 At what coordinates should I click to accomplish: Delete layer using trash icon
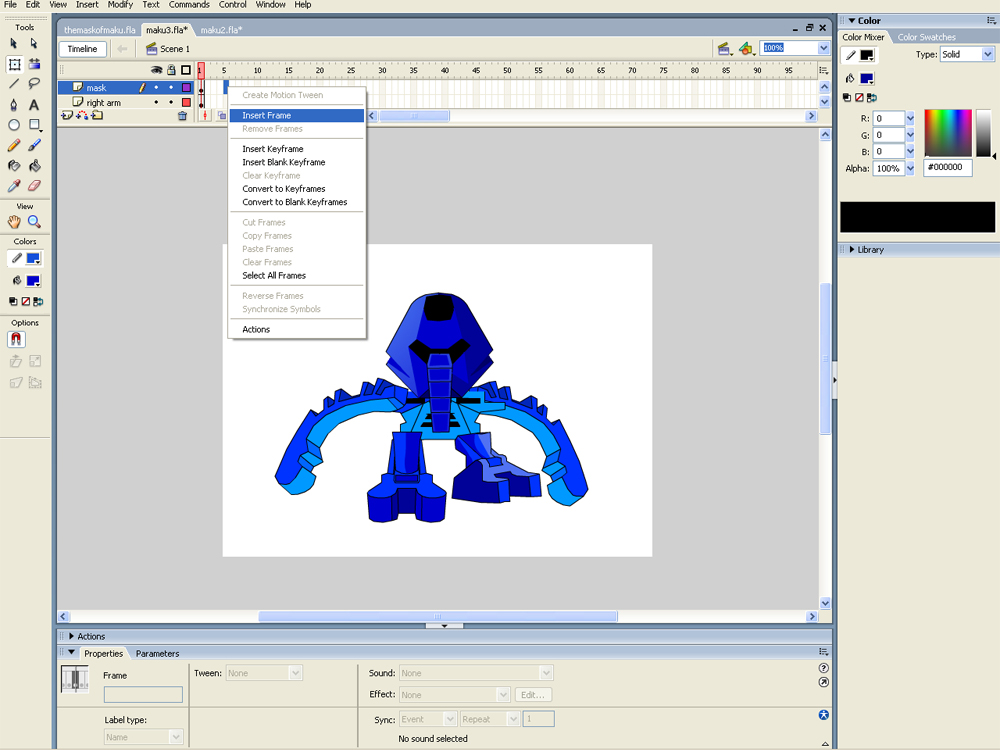182,116
